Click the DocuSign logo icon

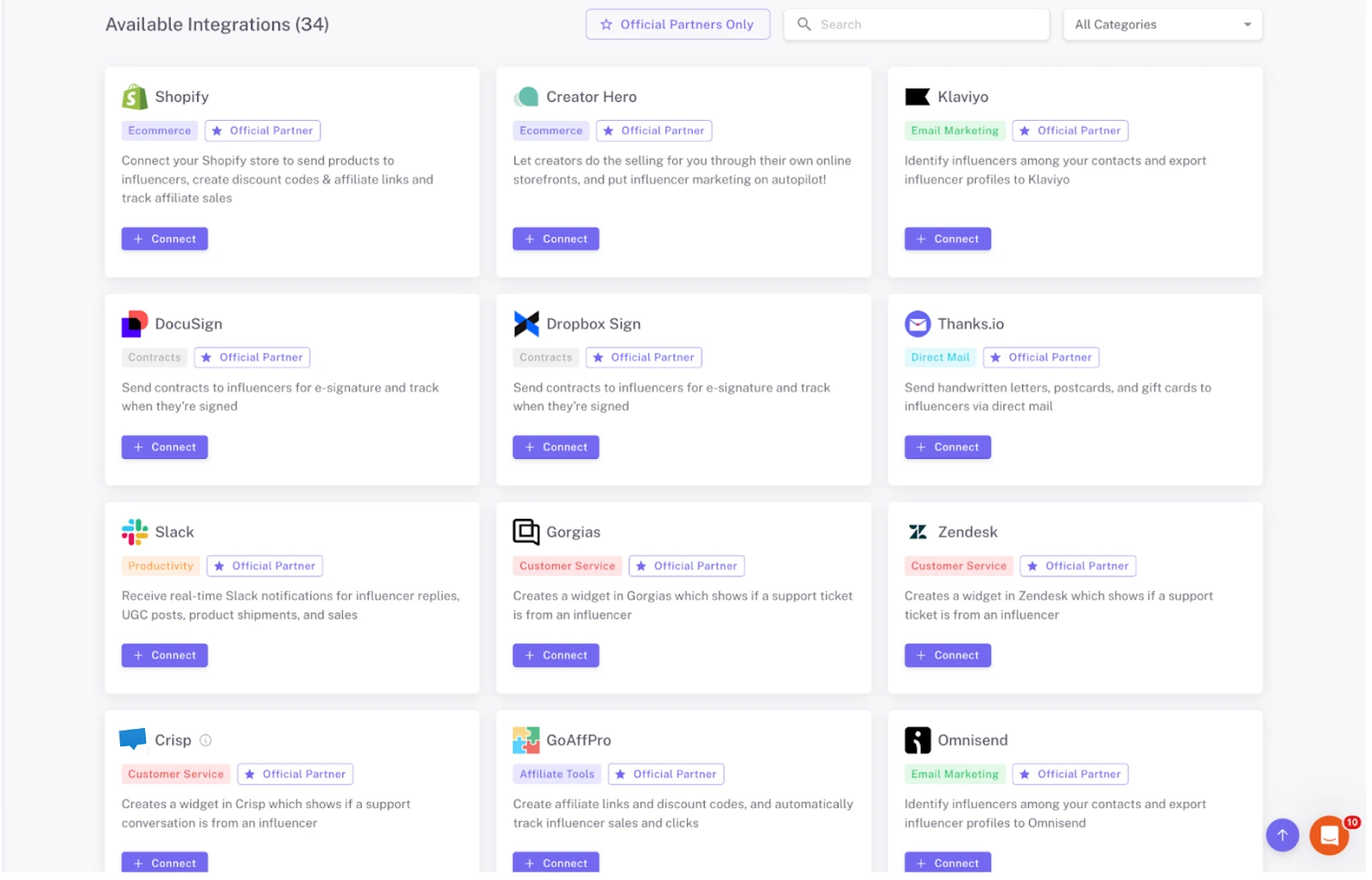coord(135,324)
